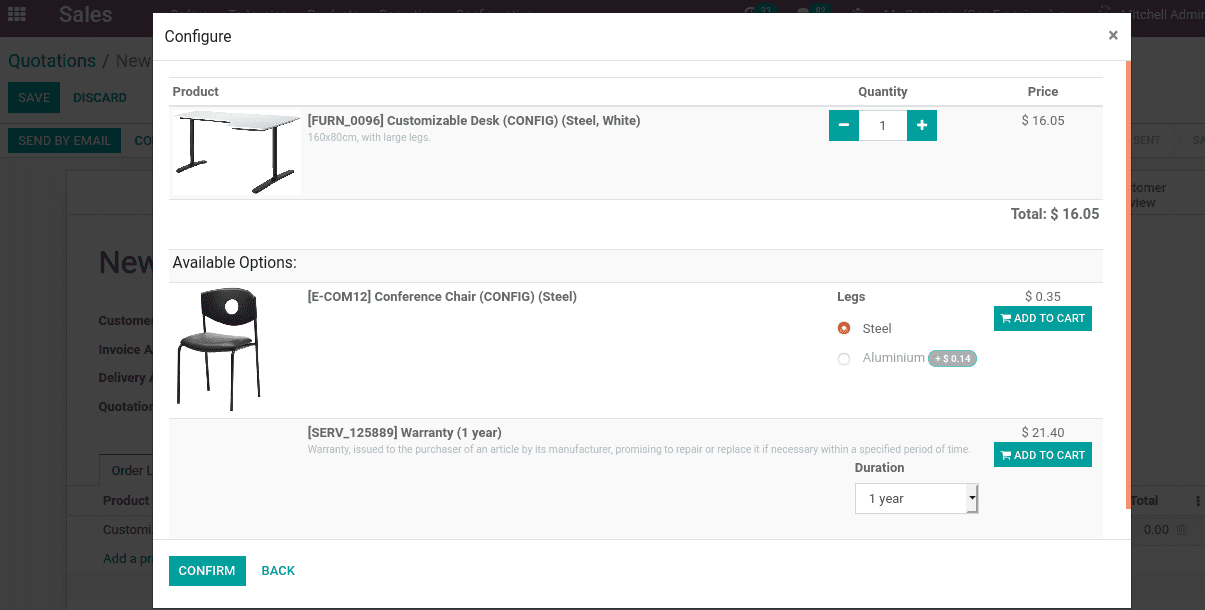Open the Mitchell Admin user menu

coord(1163,15)
